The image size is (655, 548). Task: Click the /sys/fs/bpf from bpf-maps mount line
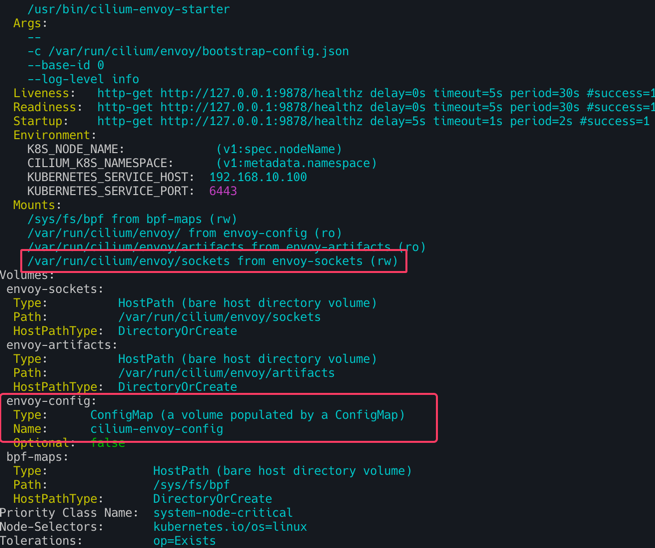click(x=132, y=219)
